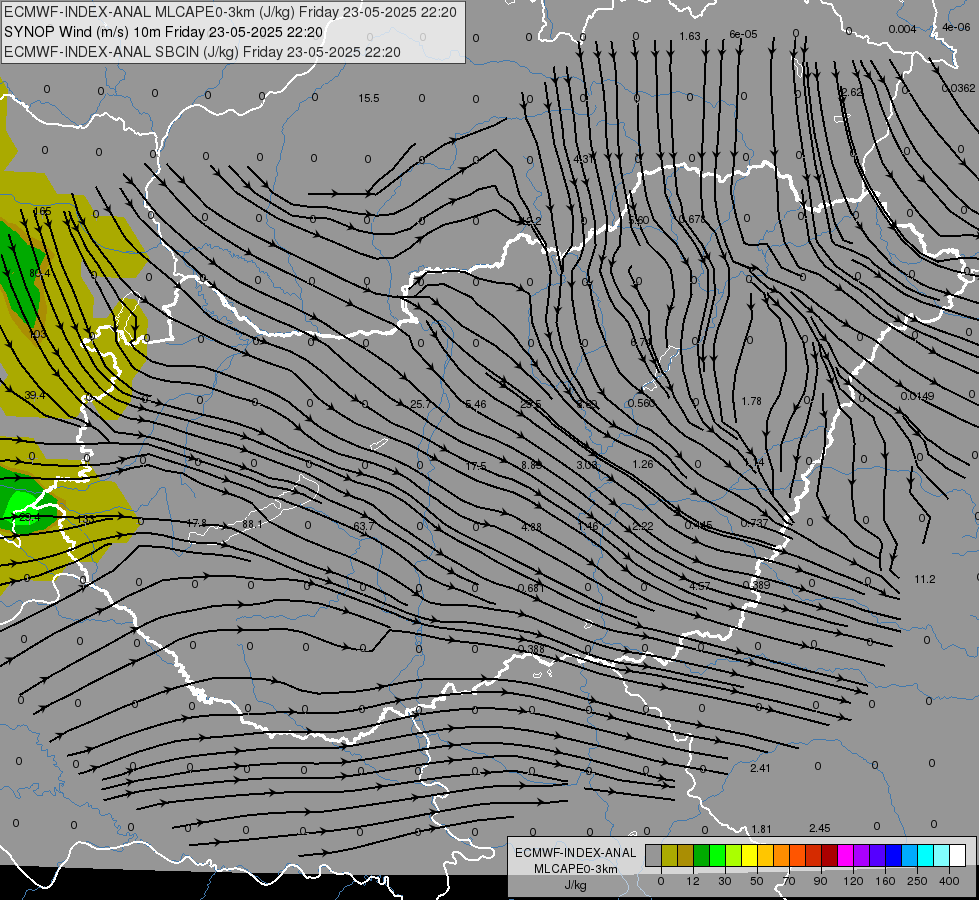Viewport: 979px width, 900px height.
Task: Click the legend label 50
Action: tap(756, 881)
